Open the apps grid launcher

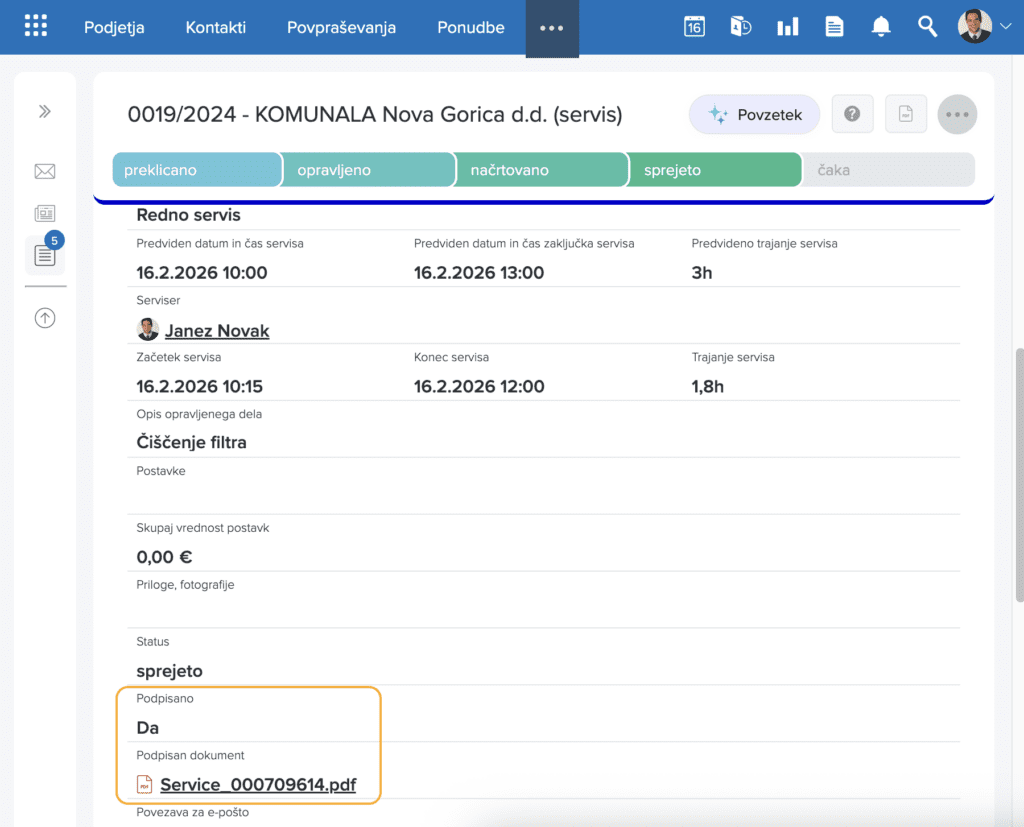(x=35, y=27)
